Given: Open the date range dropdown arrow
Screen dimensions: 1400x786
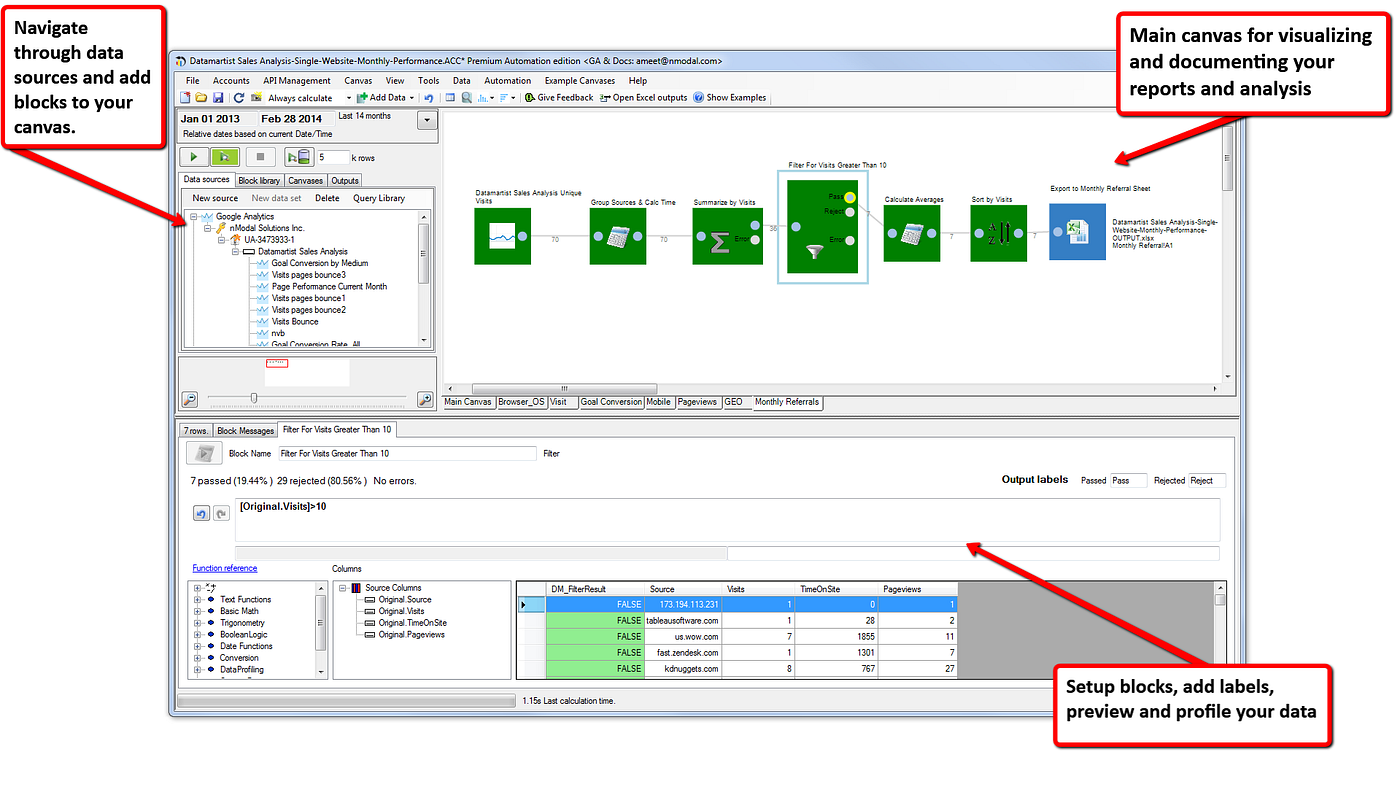Looking at the screenshot, I should click(x=427, y=121).
